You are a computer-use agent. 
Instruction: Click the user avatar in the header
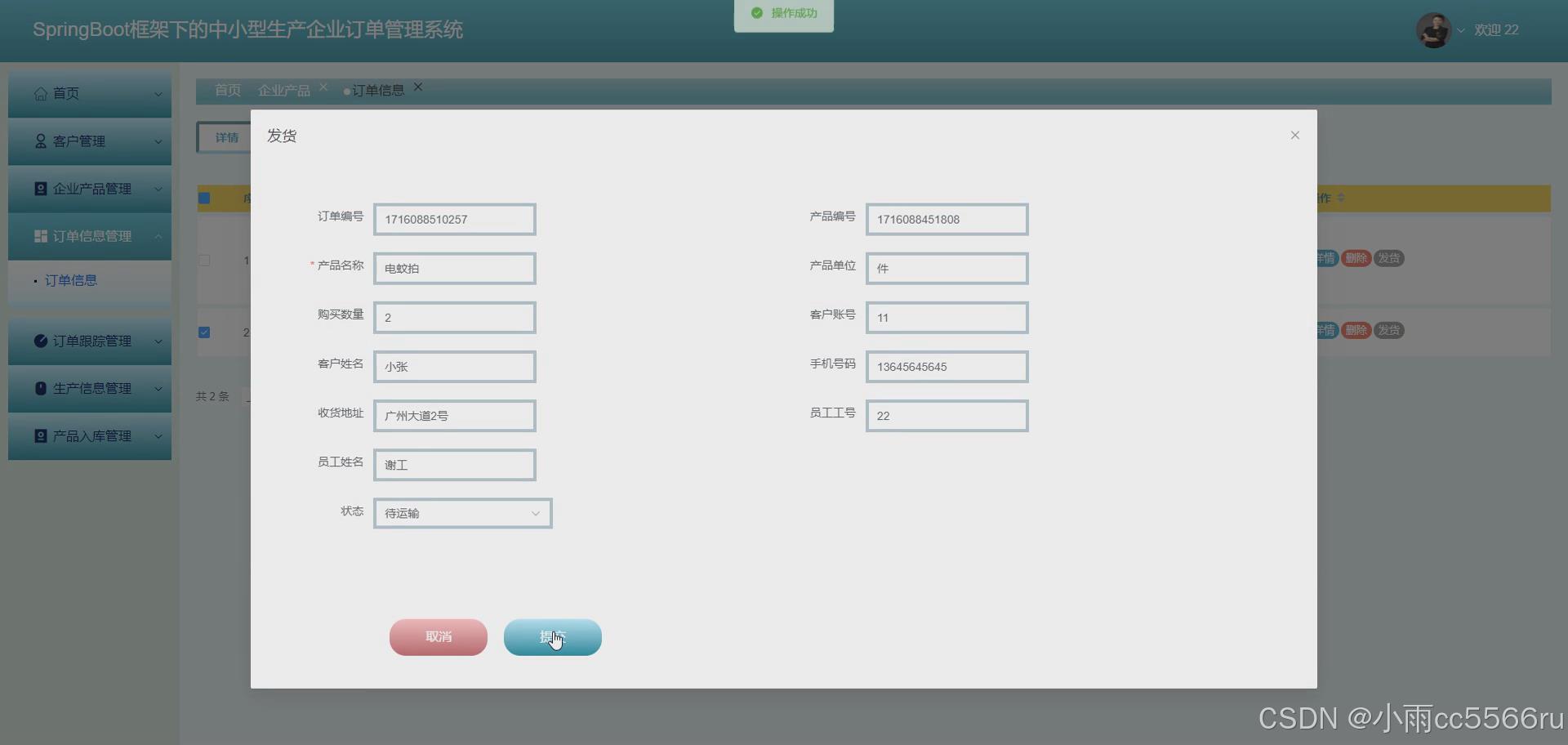[x=1433, y=30]
